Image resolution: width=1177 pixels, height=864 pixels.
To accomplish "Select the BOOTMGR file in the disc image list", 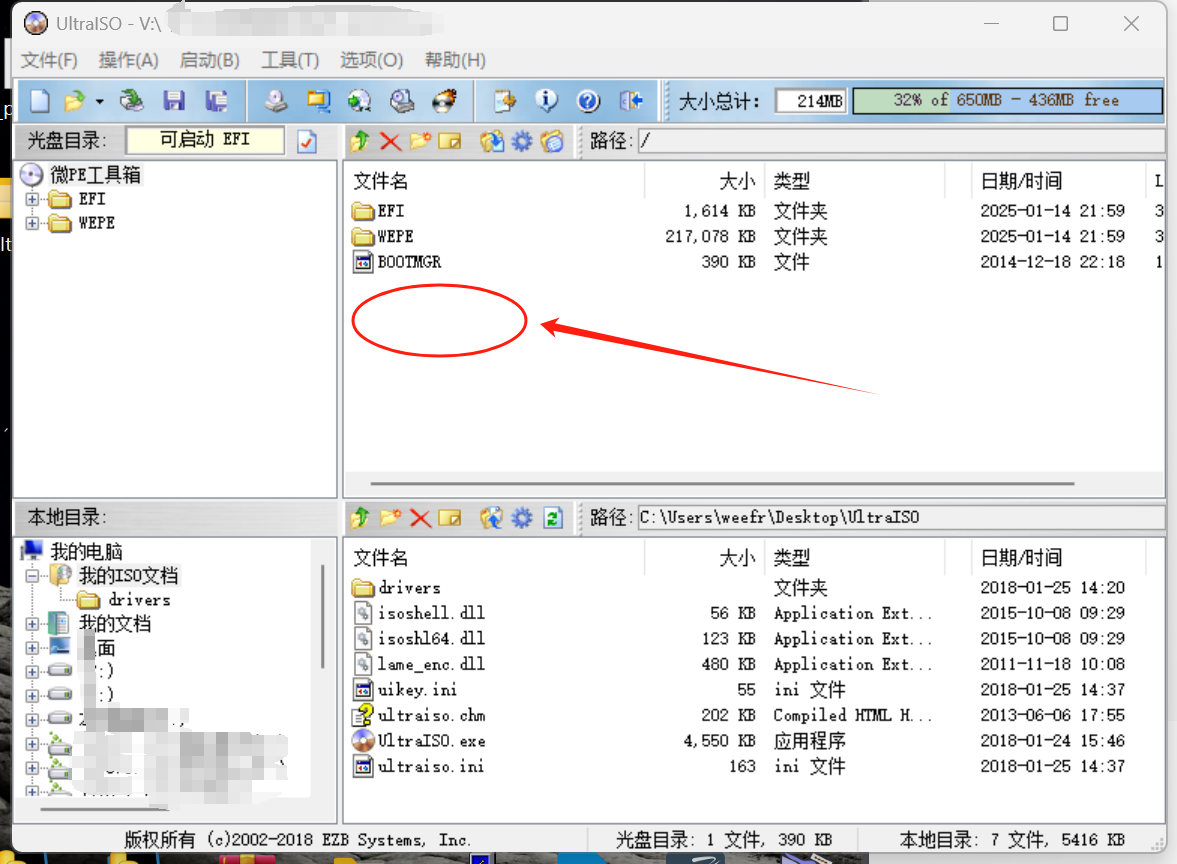I will click(x=409, y=262).
